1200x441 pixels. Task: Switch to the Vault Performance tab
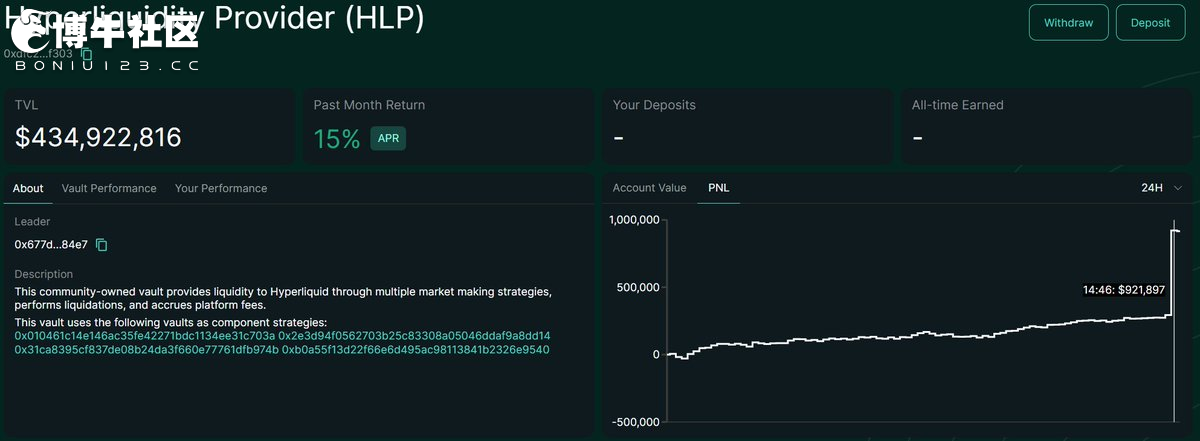[109, 188]
